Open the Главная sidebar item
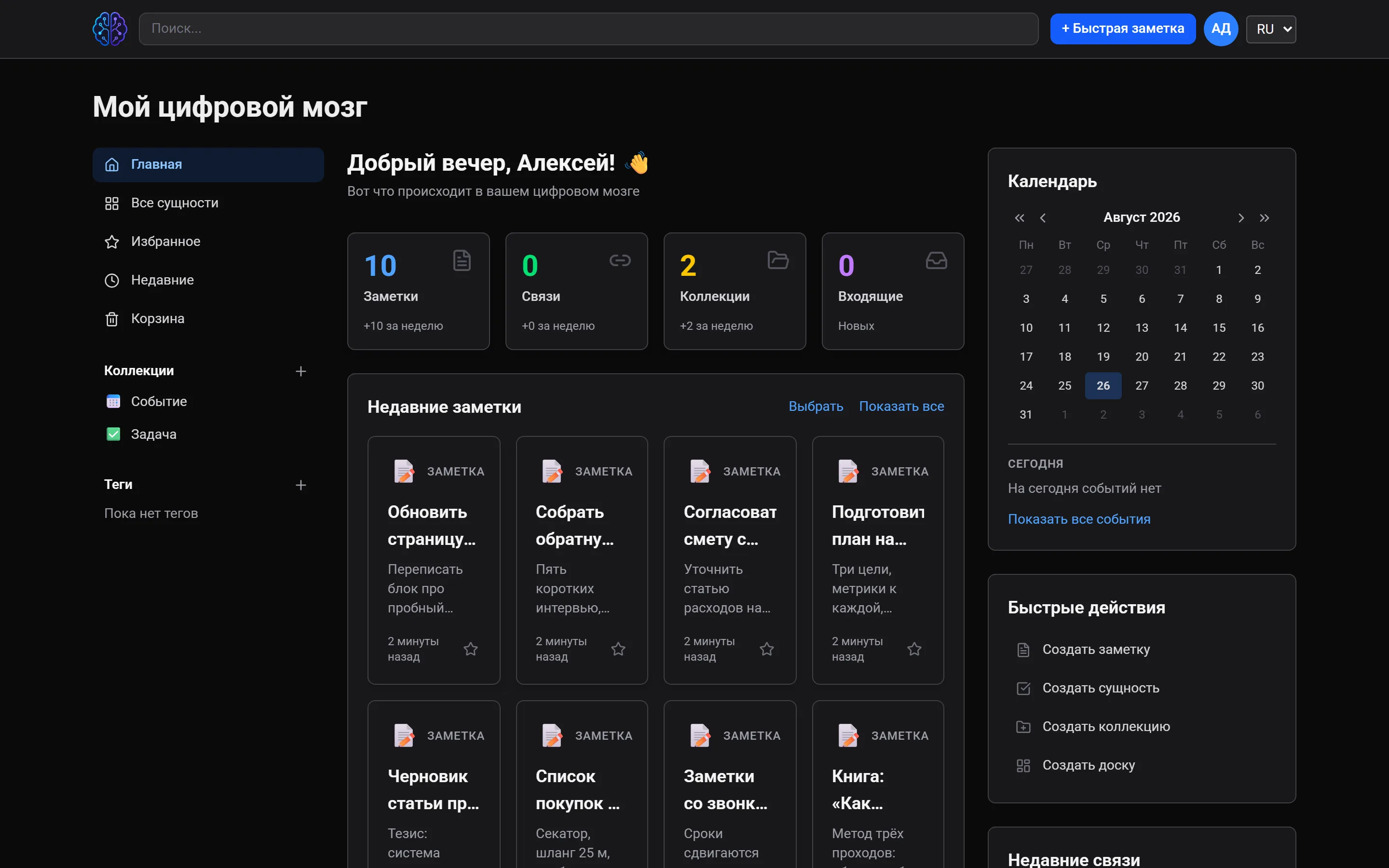 pyautogui.click(x=208, y=165)
